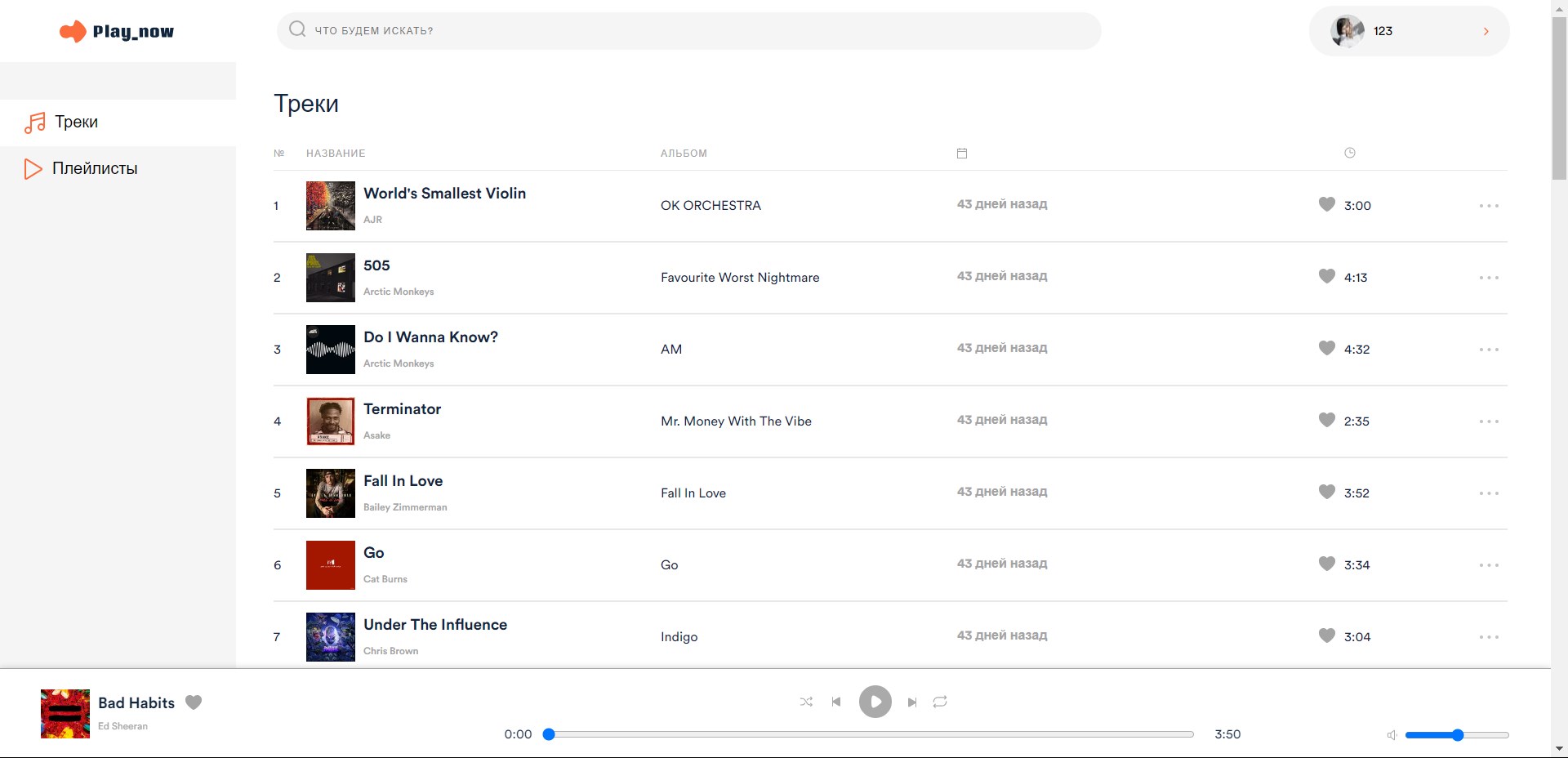Favorite the Terminator track with heart
This screenshot has height=758, width=1568.
click(1327, 420)
